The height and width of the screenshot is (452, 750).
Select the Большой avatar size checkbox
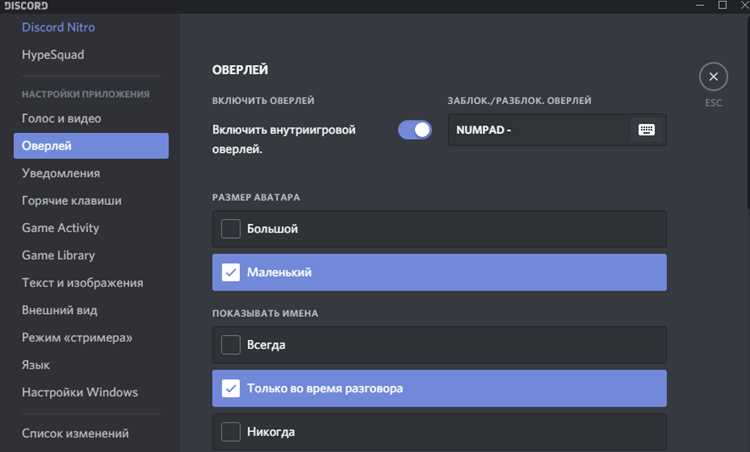click(231, 229)
